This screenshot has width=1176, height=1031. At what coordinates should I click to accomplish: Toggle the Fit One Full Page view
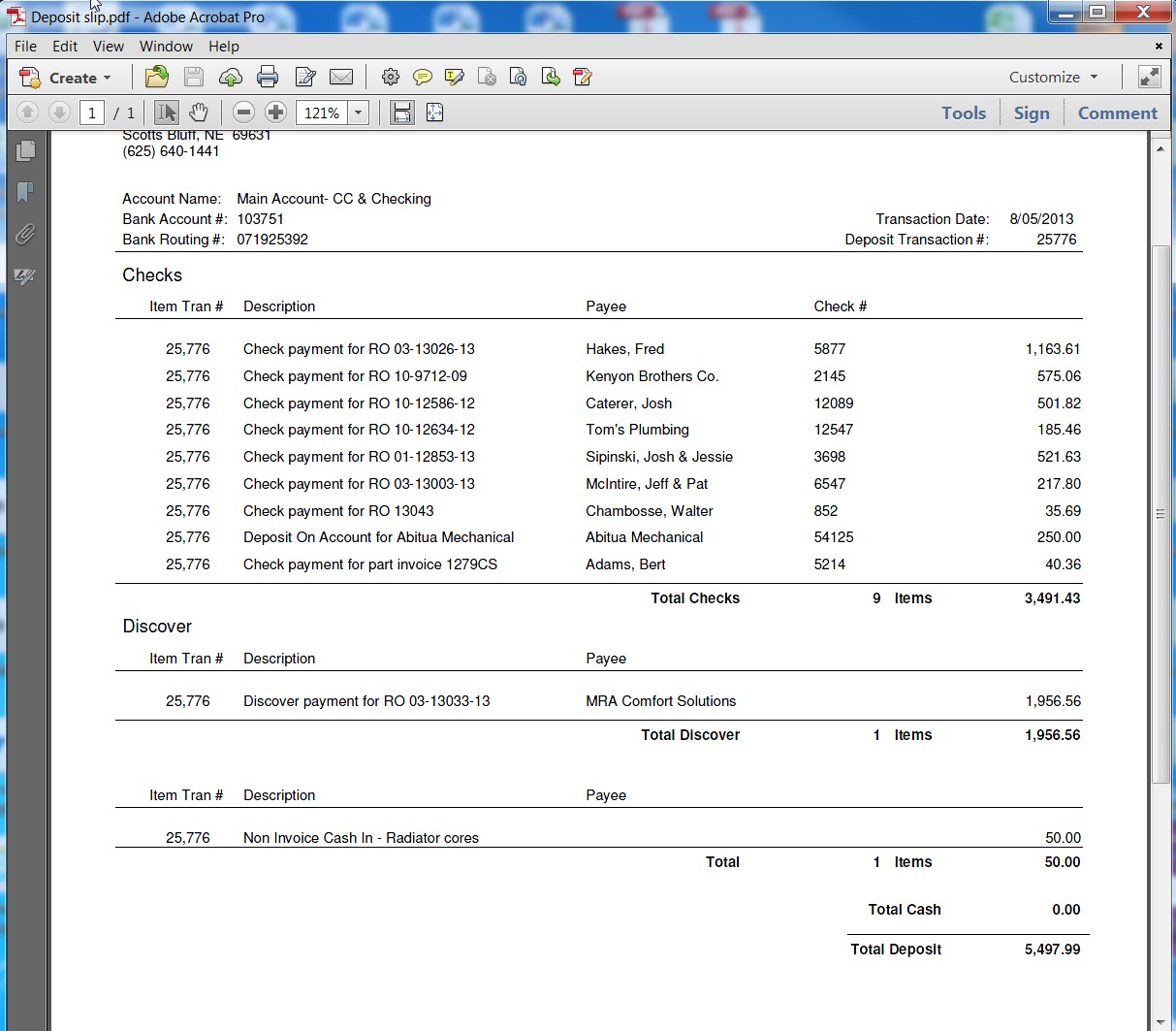pos(434,113)
